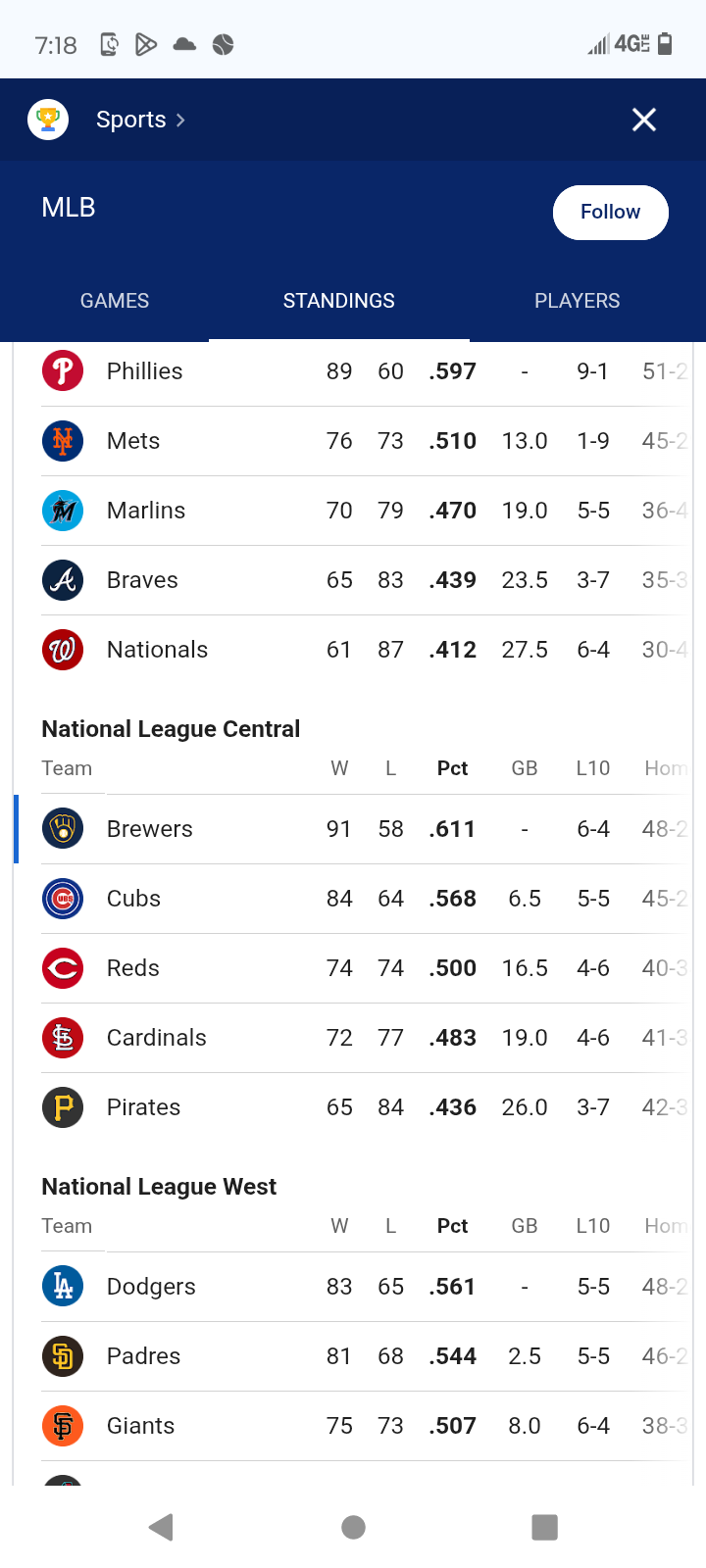
Task: Select the STANDINGS tab
Action: (338, 301)
